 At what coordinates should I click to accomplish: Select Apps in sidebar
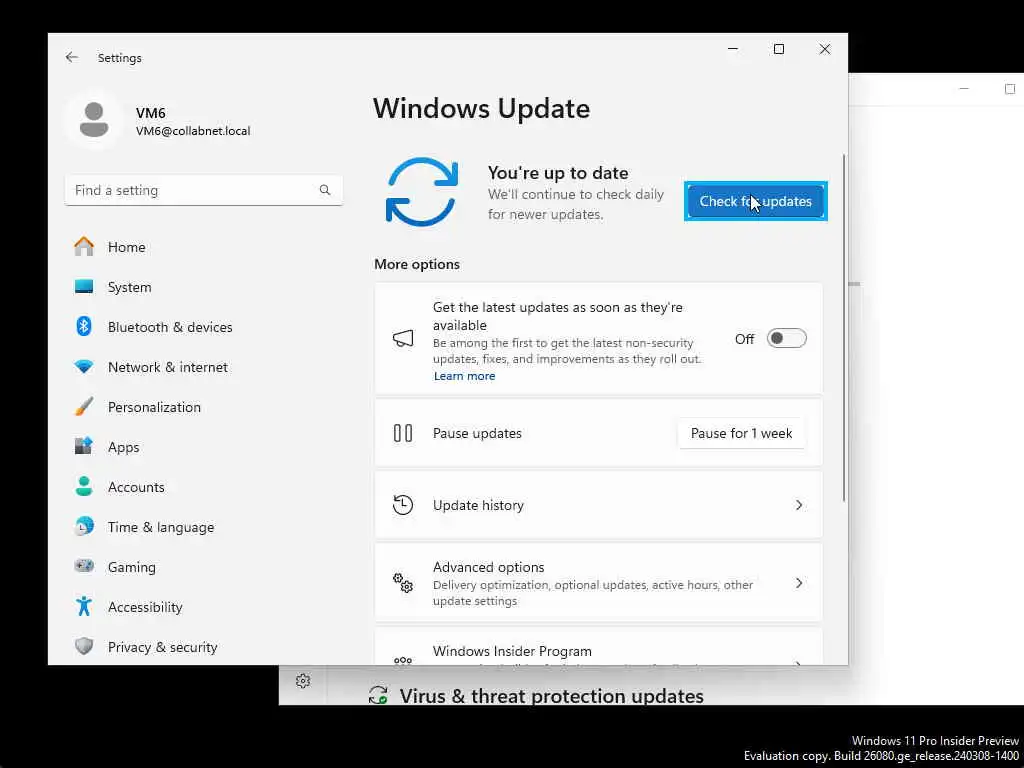point(204,447)
